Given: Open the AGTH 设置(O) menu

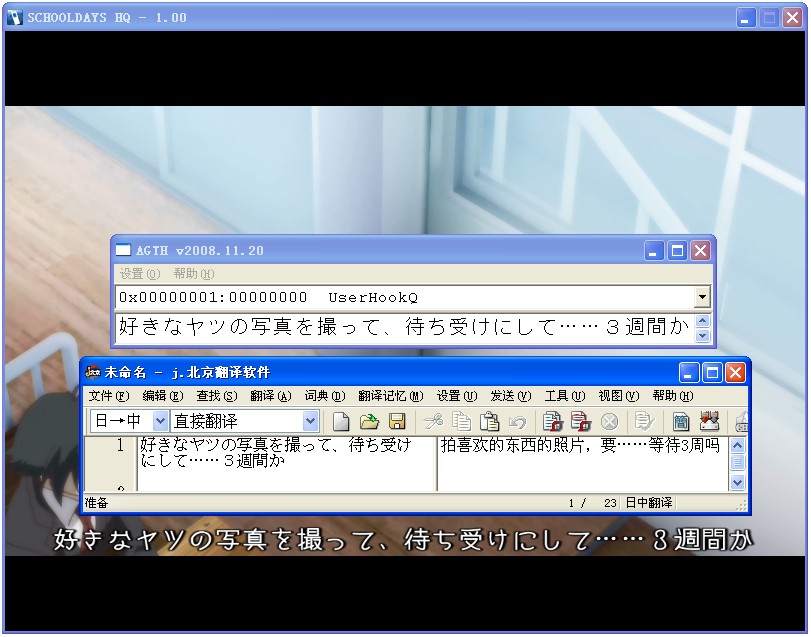Looking at the screenshot, I should point(140,274).
